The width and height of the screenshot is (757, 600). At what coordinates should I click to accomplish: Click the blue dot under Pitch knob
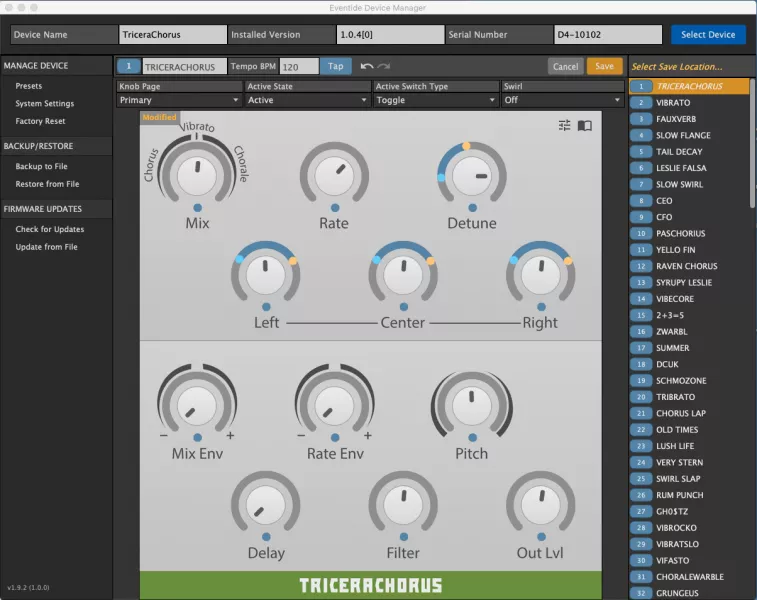[x=473, y=437]
